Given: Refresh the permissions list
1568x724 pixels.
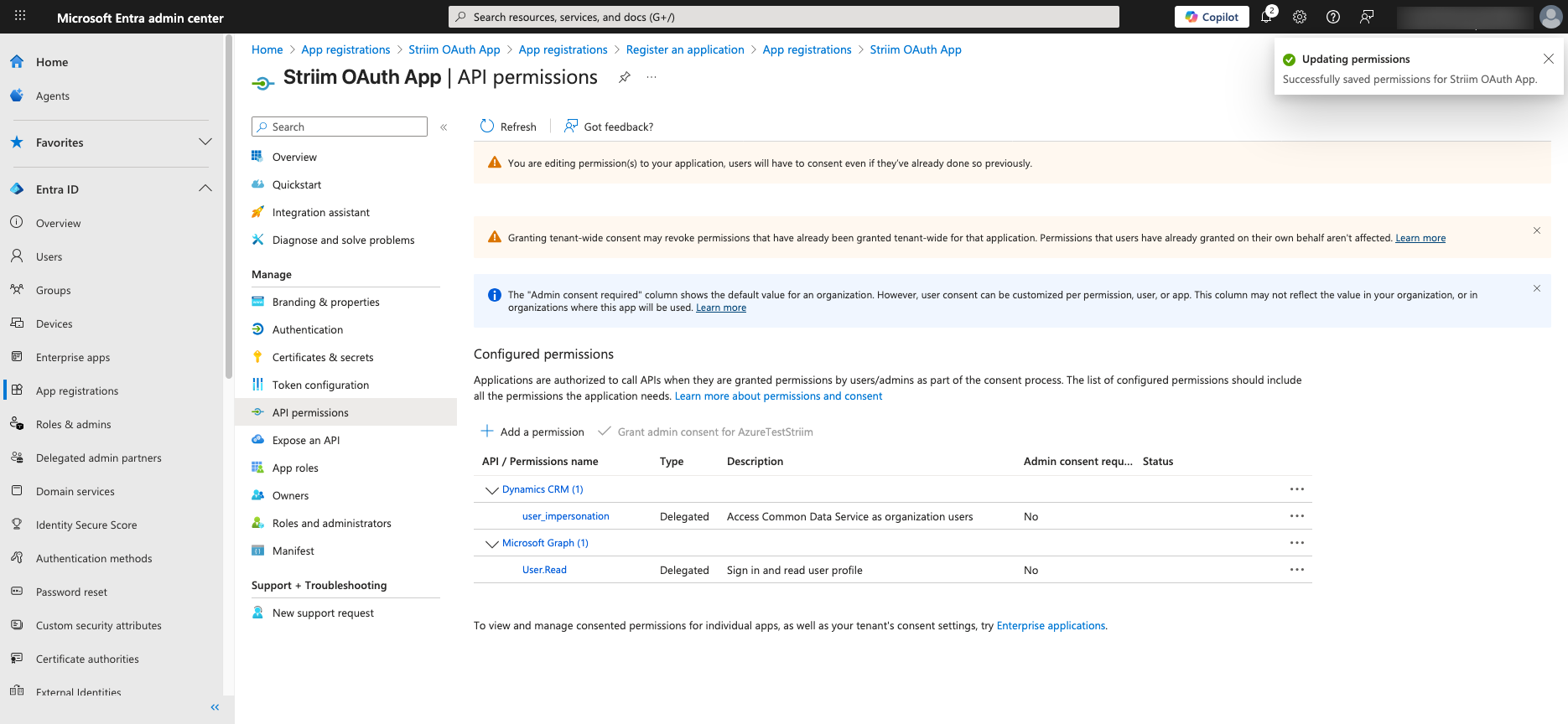Looking at the screenshot, I should 508,127.
